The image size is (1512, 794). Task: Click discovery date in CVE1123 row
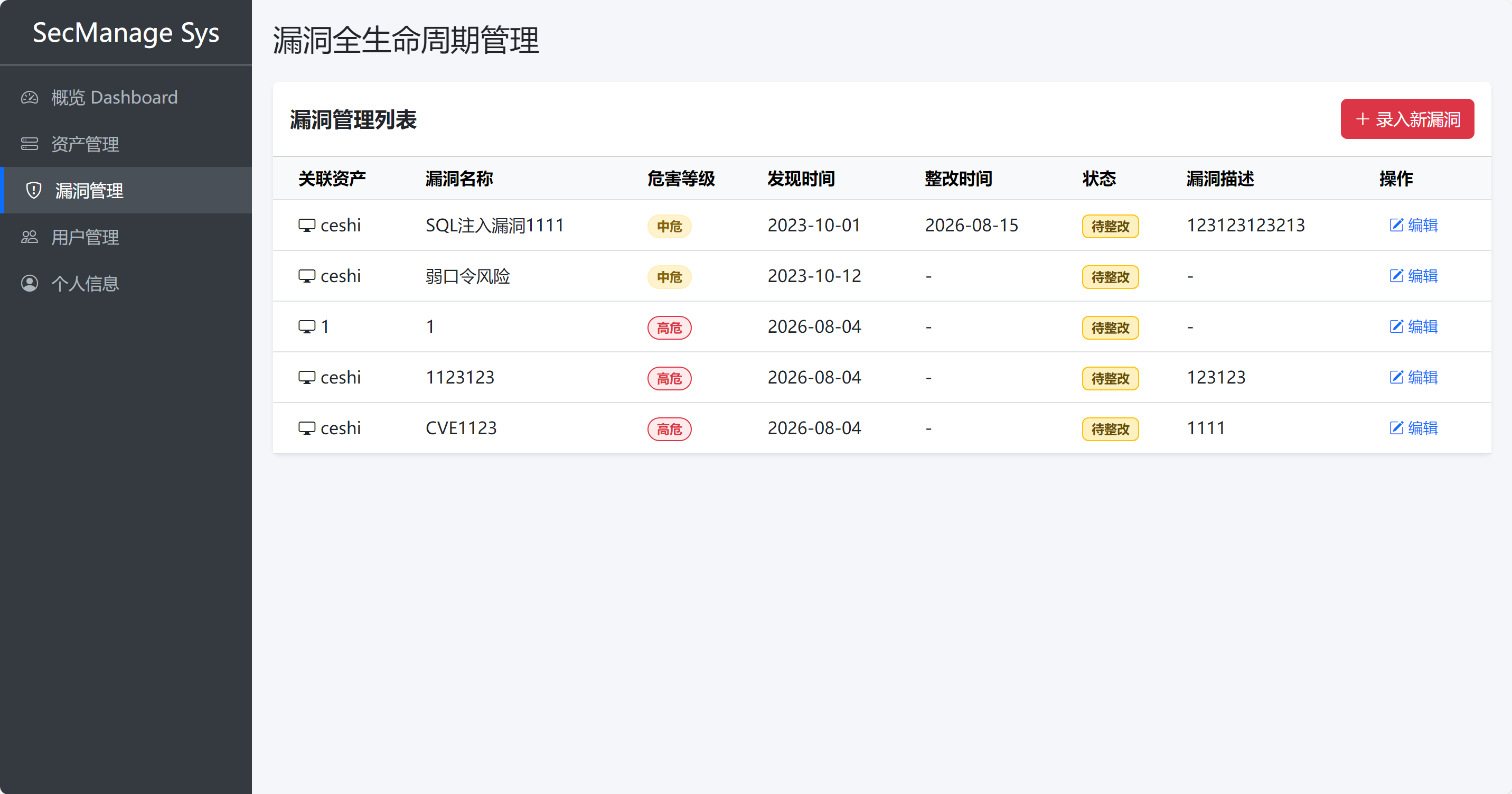[814, 428]
